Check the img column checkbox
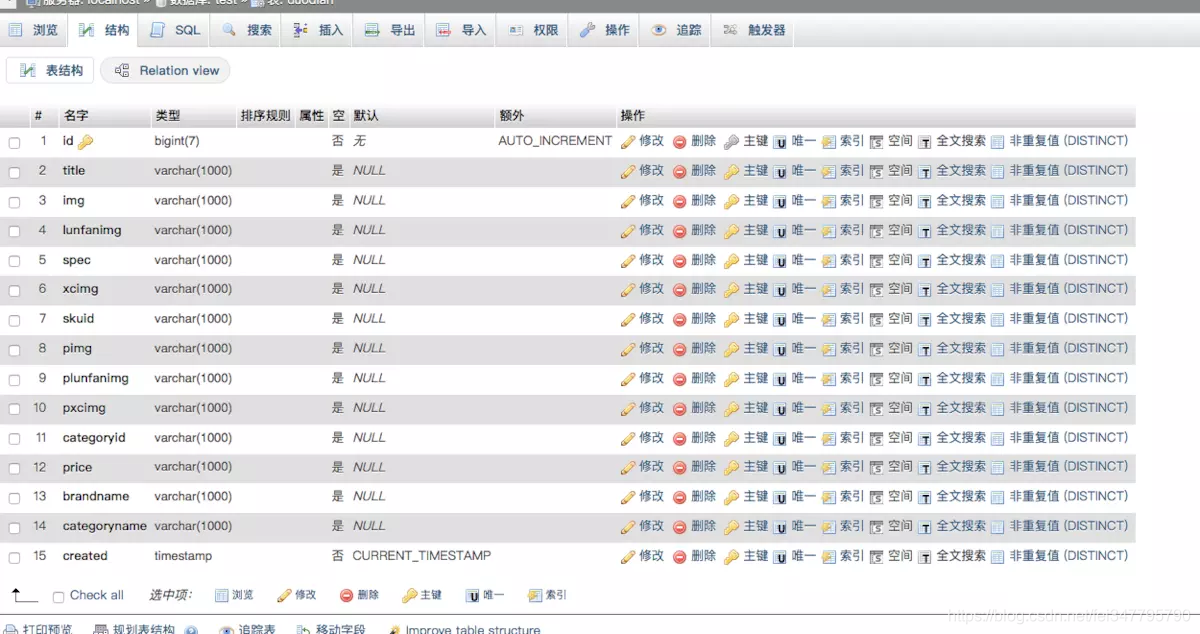Viewport: 1200px width, 634px height. 15,202
